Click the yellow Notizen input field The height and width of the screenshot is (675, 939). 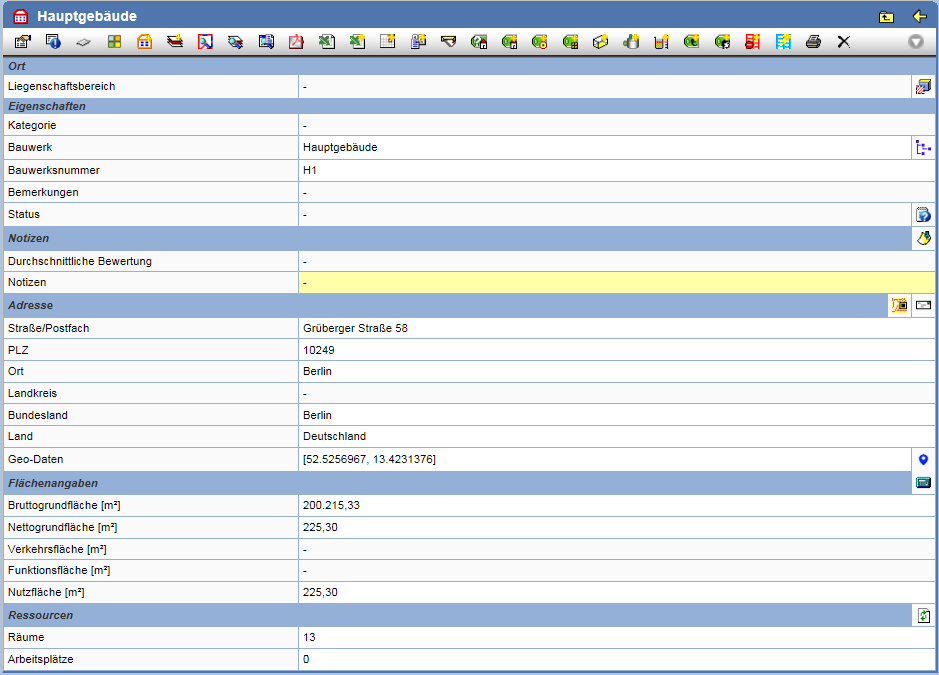coord(617,283)
